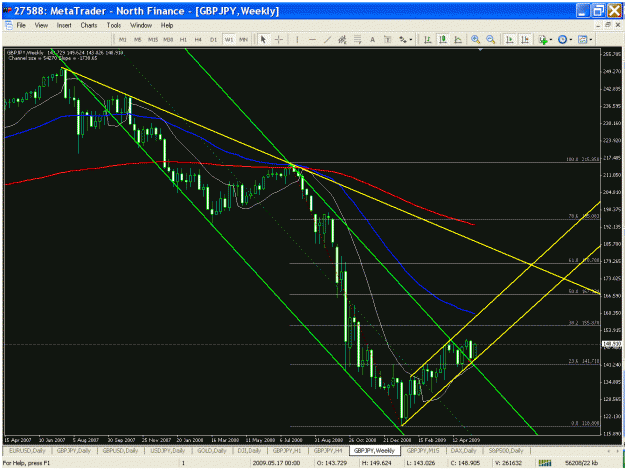Click the 2009.05.17 00:00 status date
The width and height of the screenshot is (625, 470).
click(276, 463)
